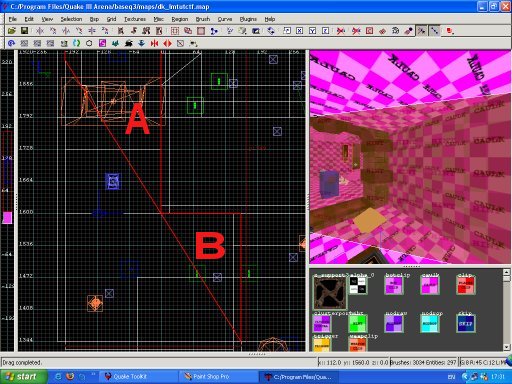Click texture browser scrollbar up arrow
Image resolution: width=512 pixels, height=384 pixels.
tap(506, 272)
